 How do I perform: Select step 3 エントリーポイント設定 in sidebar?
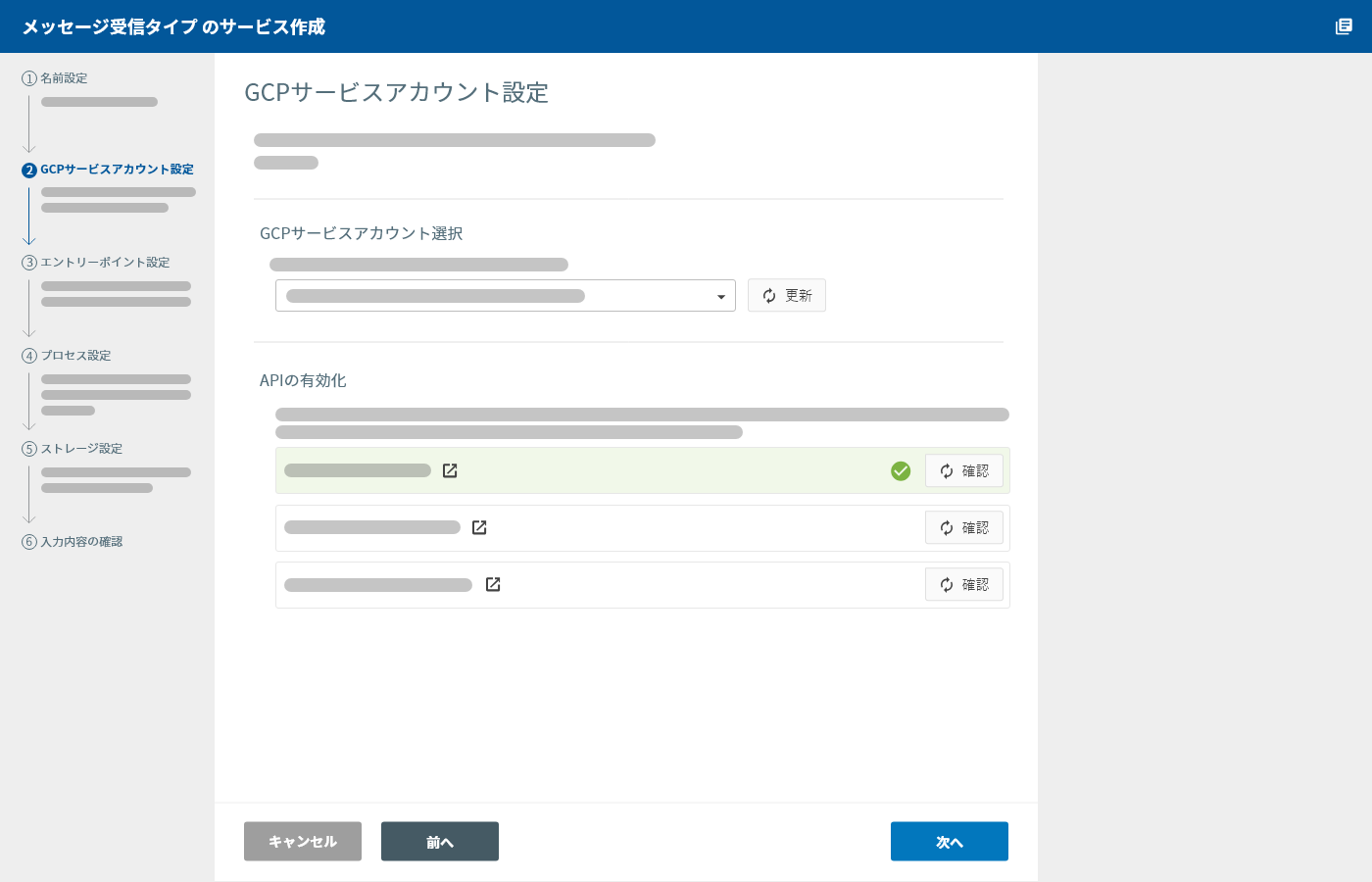click(x=96, y=263)
